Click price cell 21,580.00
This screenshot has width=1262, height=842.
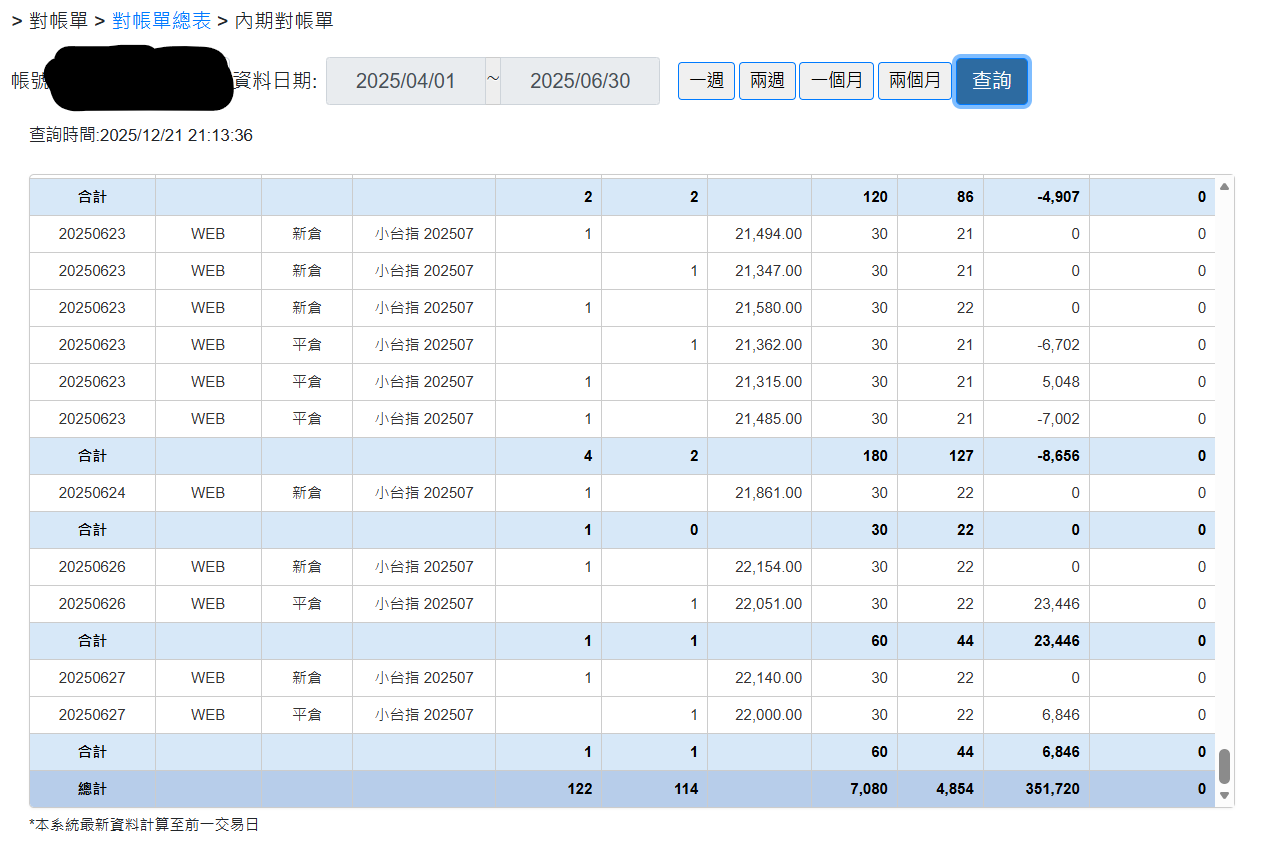[768, 308]
